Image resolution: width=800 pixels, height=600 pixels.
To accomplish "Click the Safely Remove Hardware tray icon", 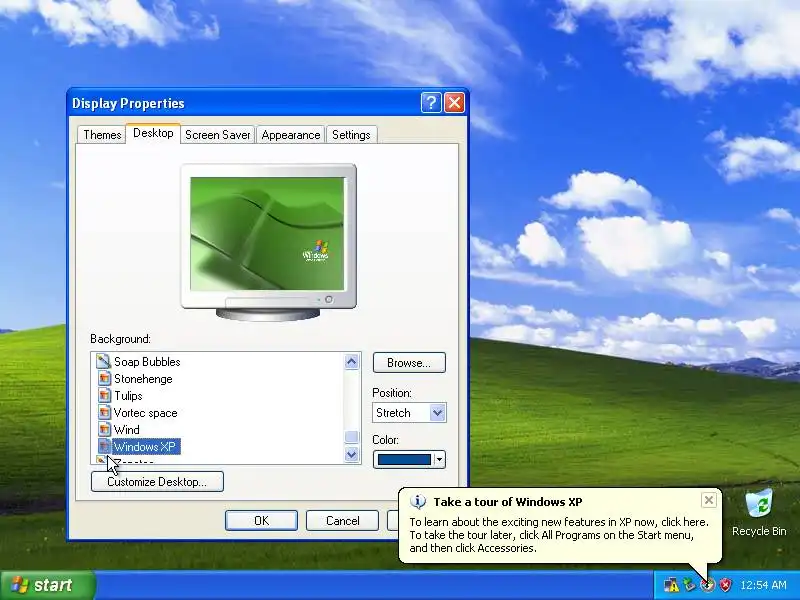I will (689, 585).
